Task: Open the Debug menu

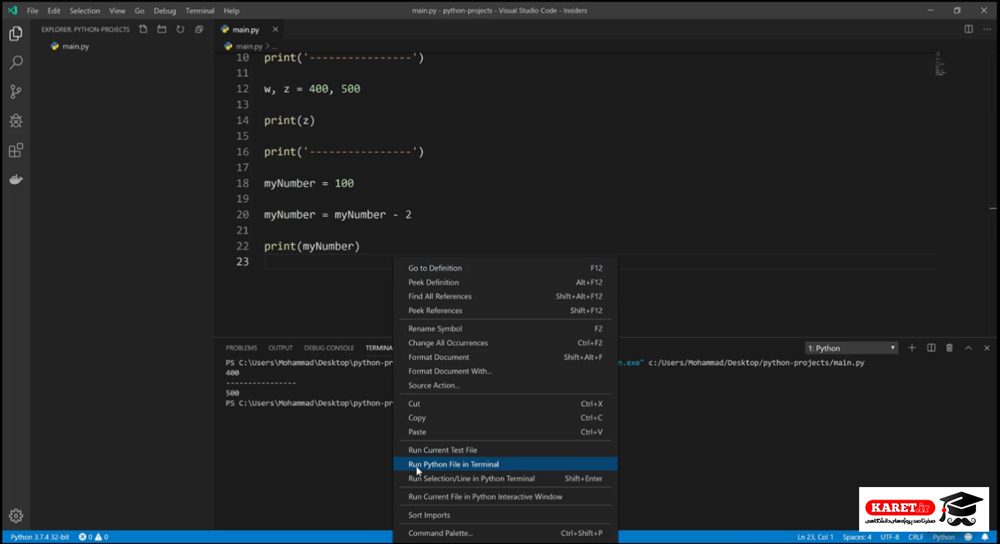Action: click(x=165, y=11)
